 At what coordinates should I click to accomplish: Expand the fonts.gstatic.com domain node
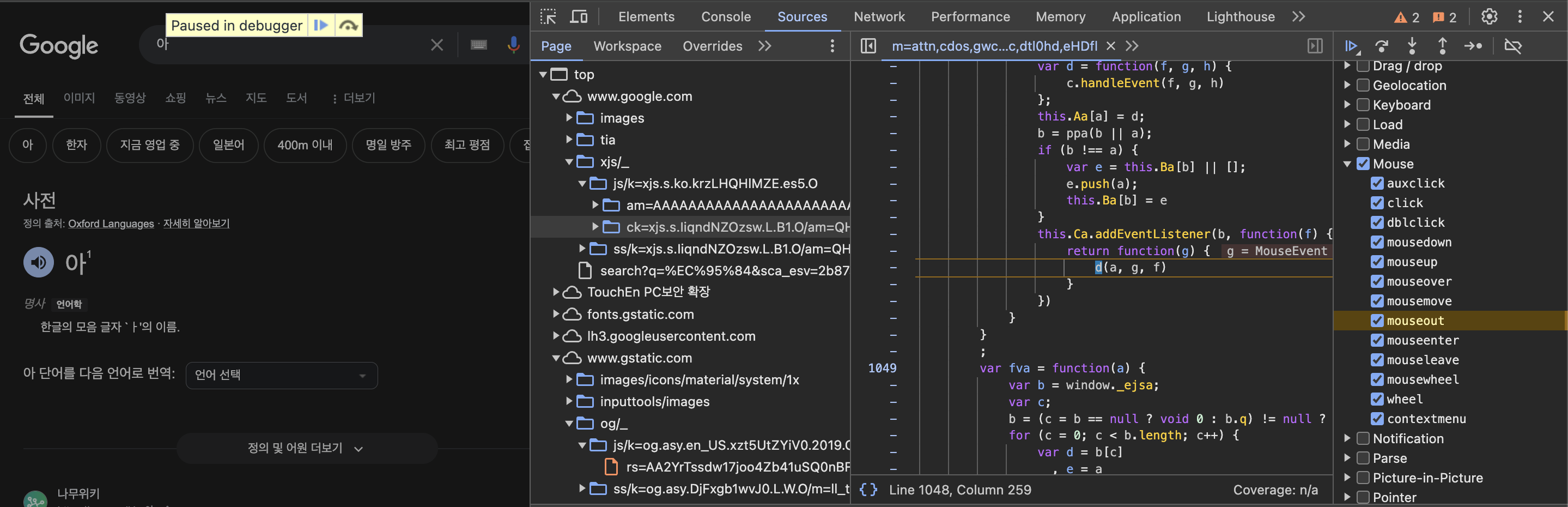556,314
